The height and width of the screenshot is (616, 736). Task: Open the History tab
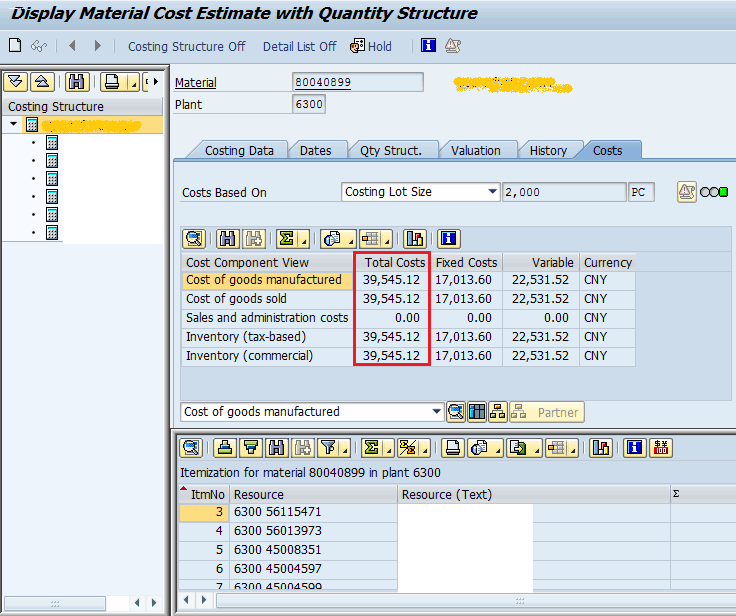coord(548,151)
